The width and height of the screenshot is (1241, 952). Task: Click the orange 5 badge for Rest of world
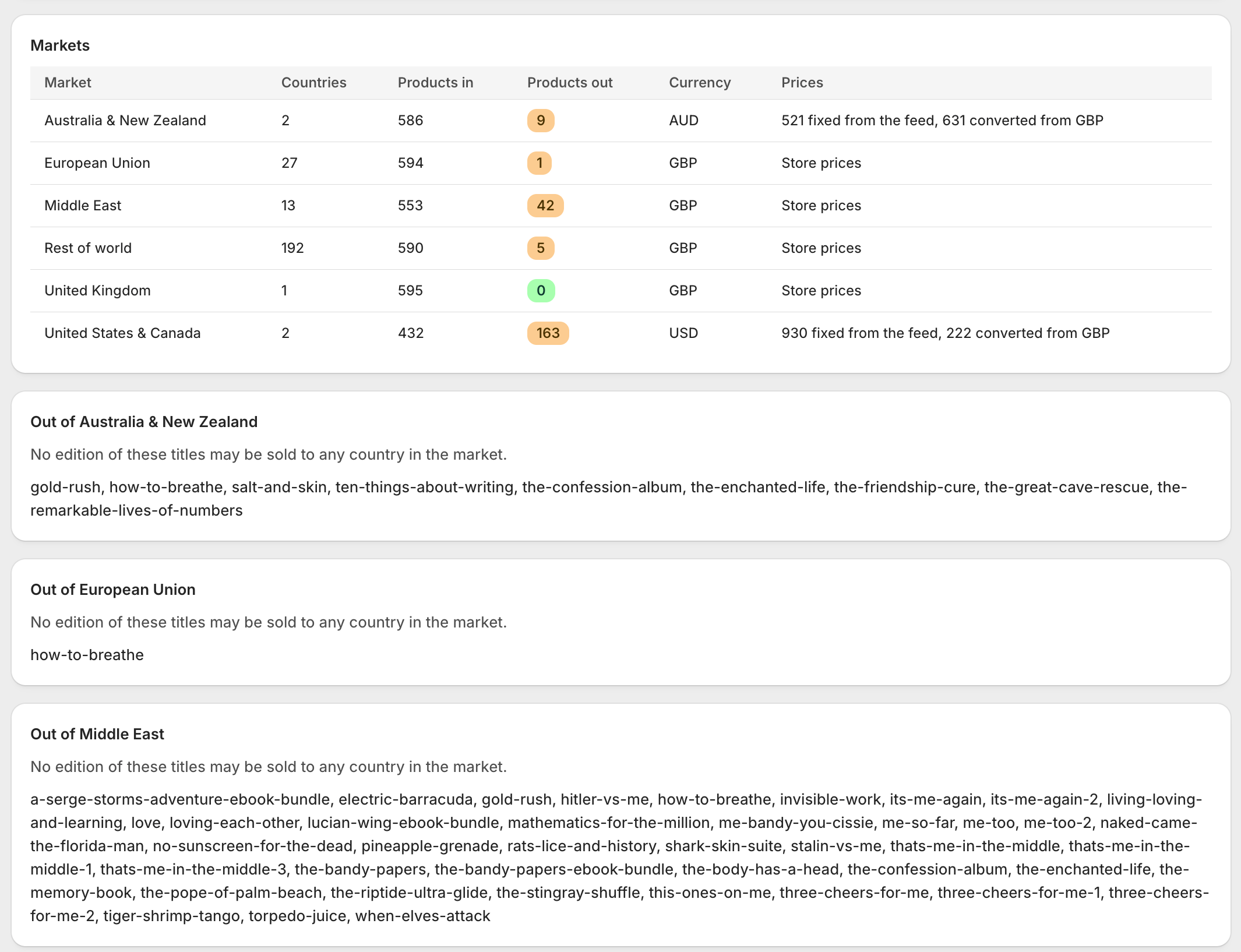541,248
